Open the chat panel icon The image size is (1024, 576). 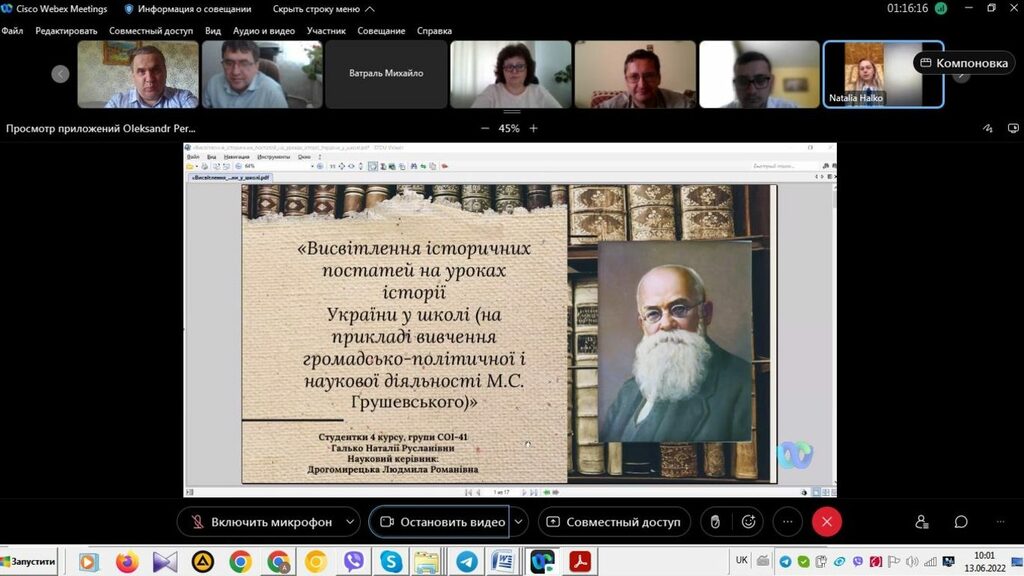(x=961, y=522)
